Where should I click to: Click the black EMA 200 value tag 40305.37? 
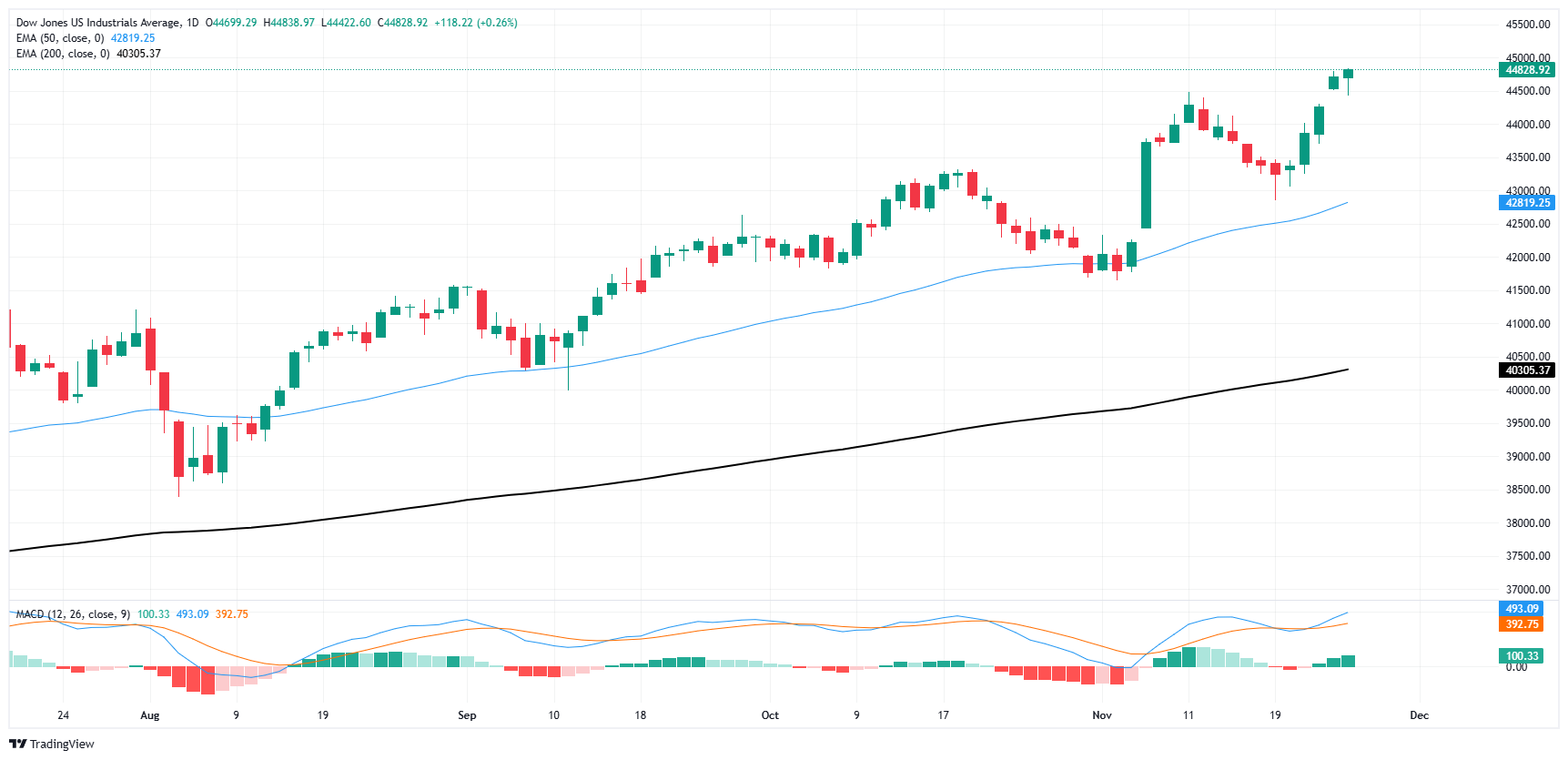pos(1527,370)
